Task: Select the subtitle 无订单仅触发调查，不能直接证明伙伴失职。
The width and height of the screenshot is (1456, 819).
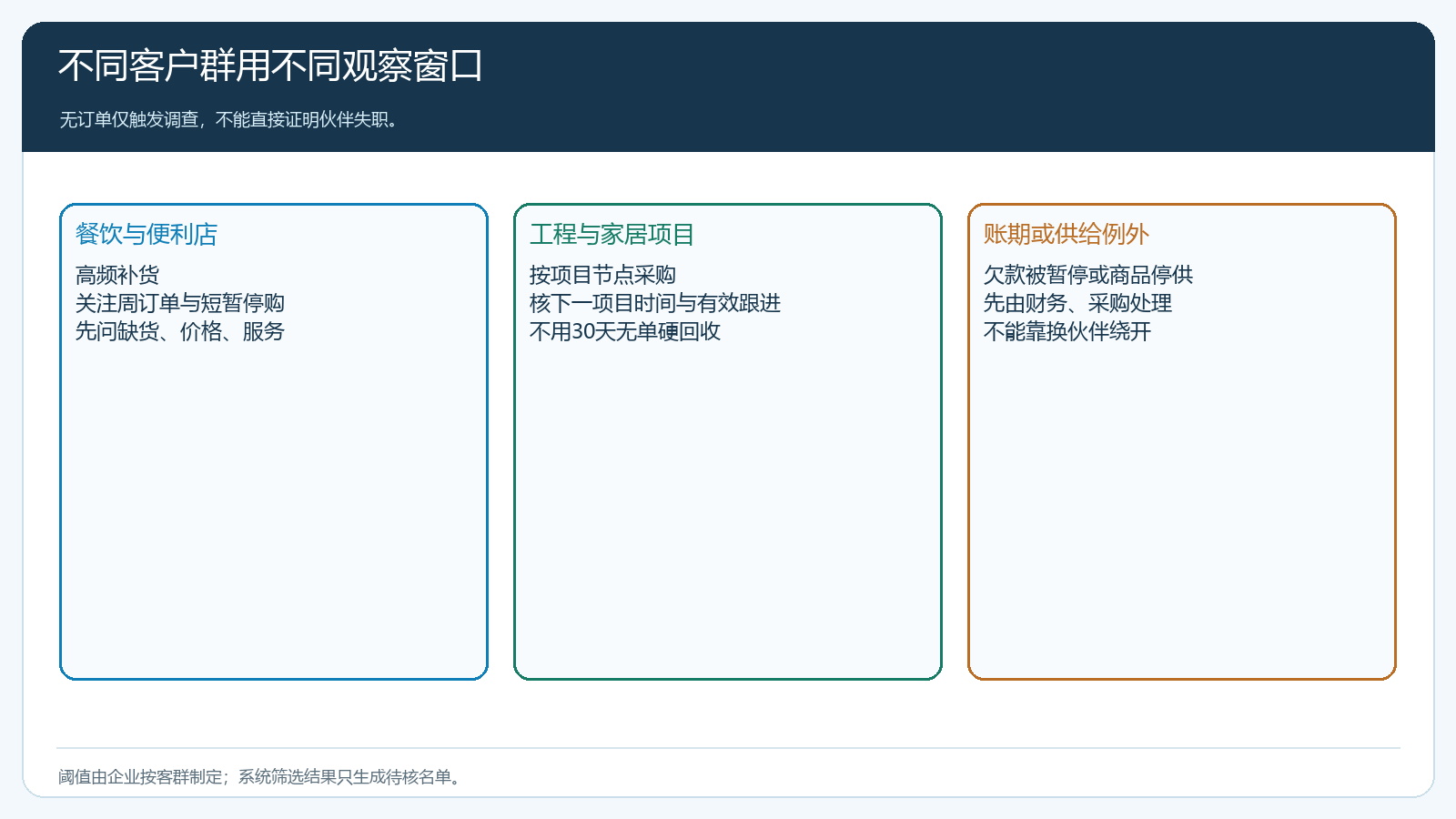Action: pyautogui.click(x=231, y=120)
